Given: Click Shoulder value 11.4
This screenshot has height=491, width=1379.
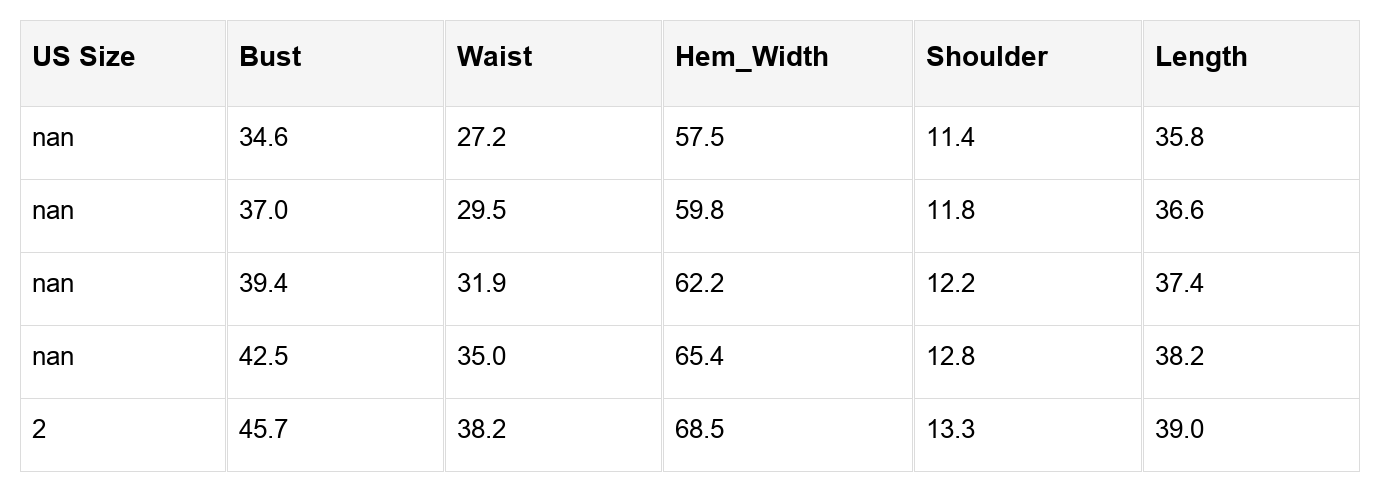Looking at the screenshot, I should [x=950, y=138].
